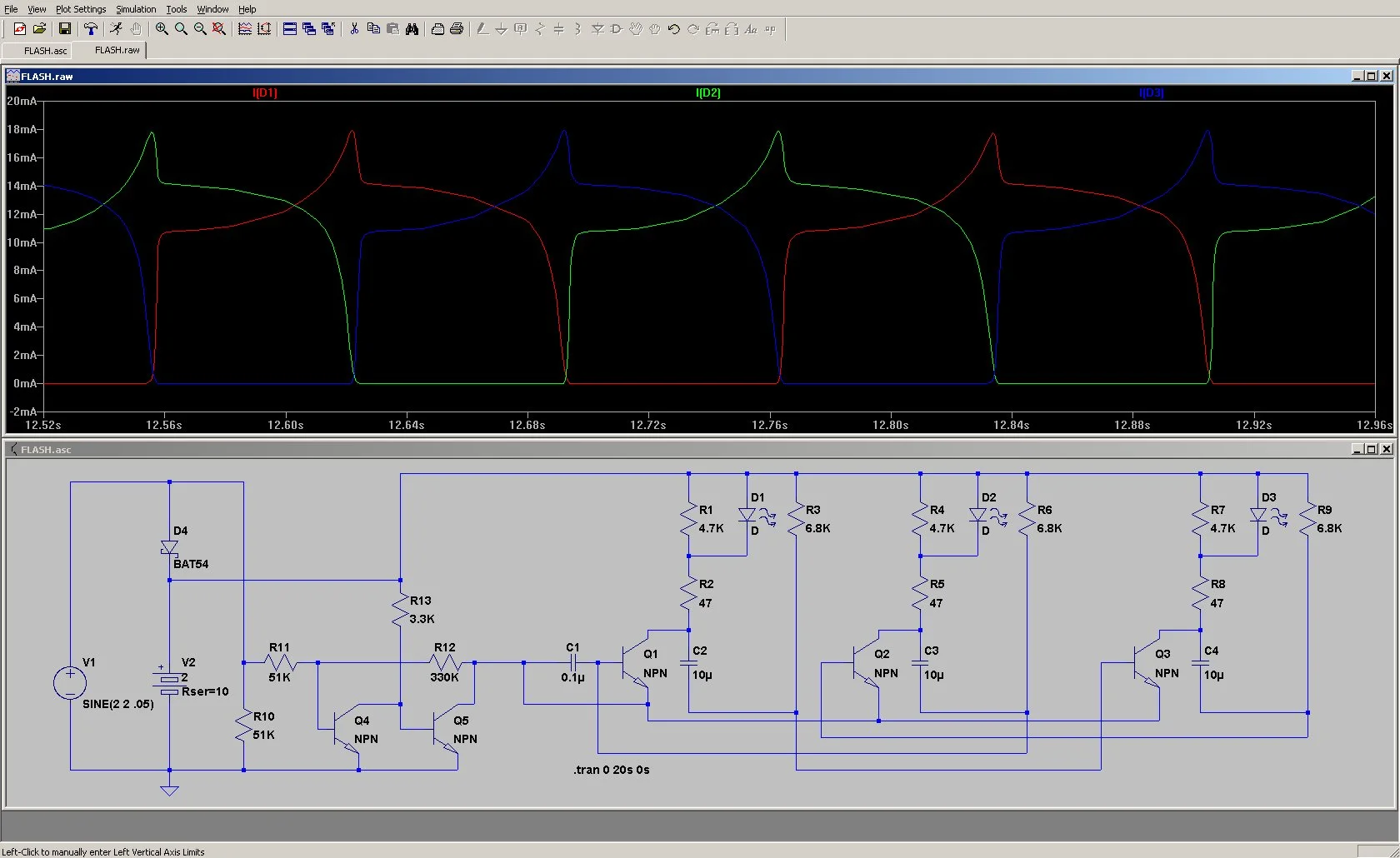Image resolution: width=1400 pixels, height=858 pixels.
Task: Click the Pan magnifier icon
Action: (181, 29)
